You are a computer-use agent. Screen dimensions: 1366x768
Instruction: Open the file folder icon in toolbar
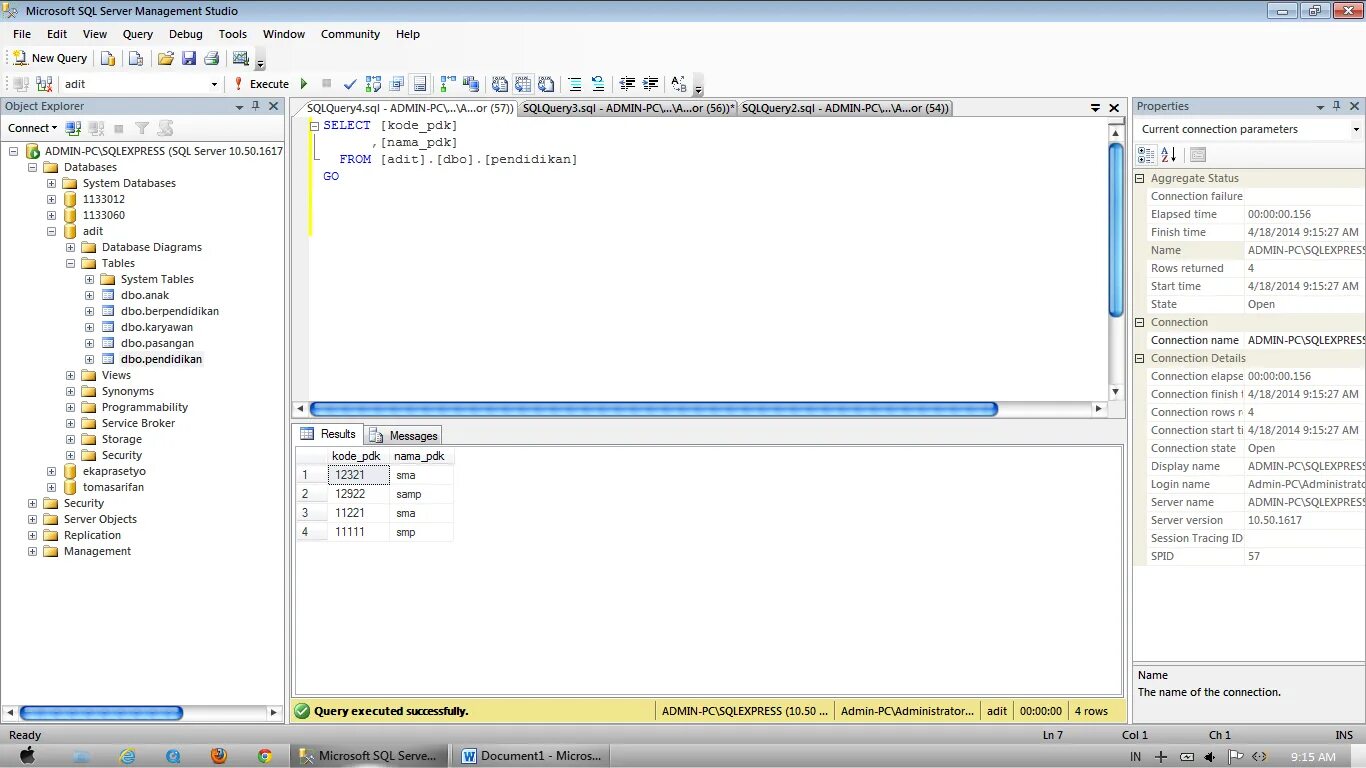tap(166, 58)
